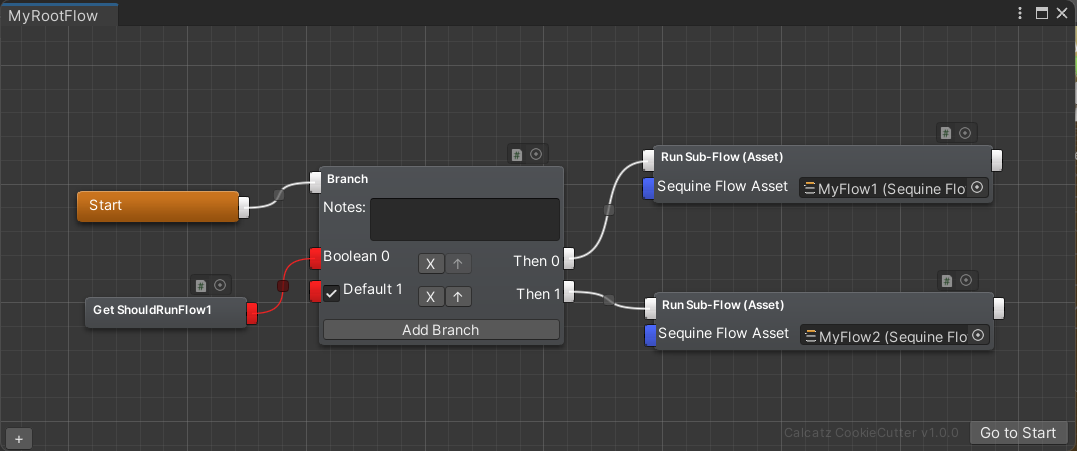Remove Boolean 0 branch with X button
The image size is (1077, 451).
(431, 264)
